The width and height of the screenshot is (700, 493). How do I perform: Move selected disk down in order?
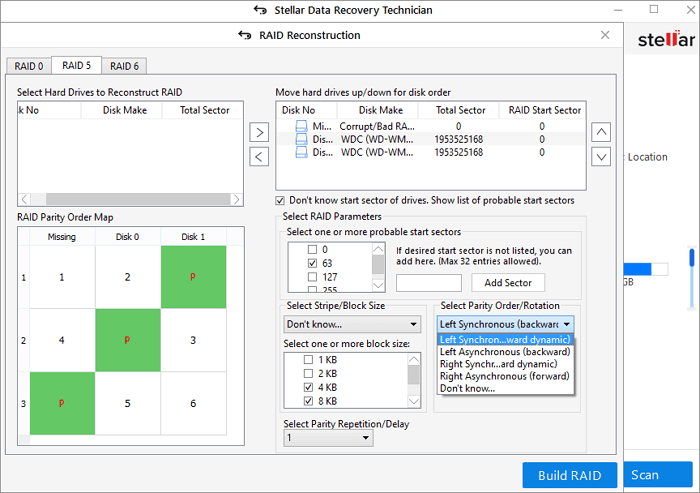click(x=600, y=157)
